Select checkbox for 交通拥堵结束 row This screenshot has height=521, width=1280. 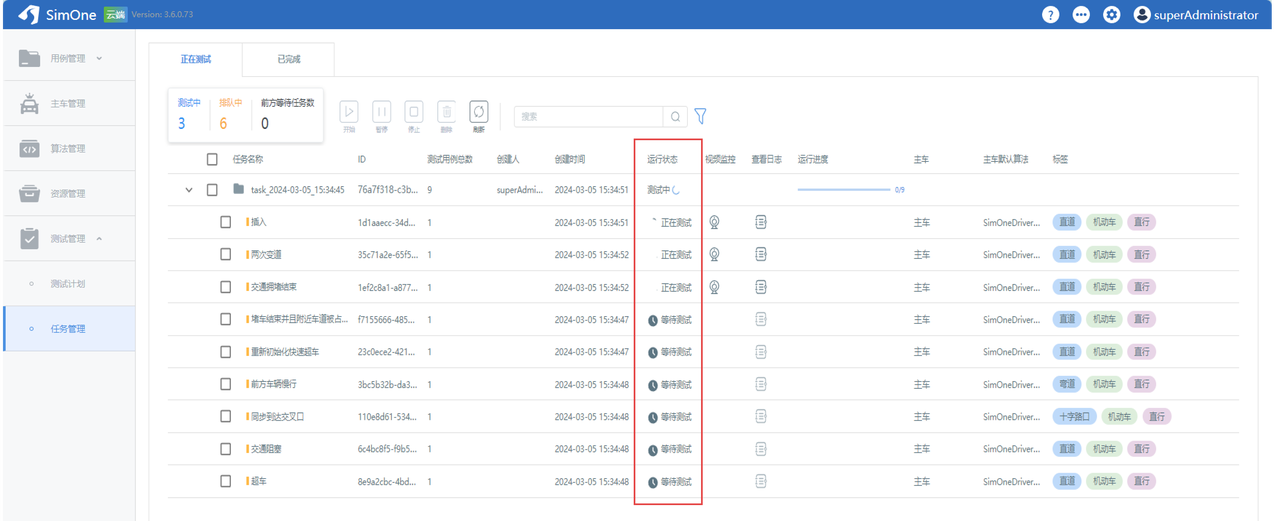click(226, 287)
